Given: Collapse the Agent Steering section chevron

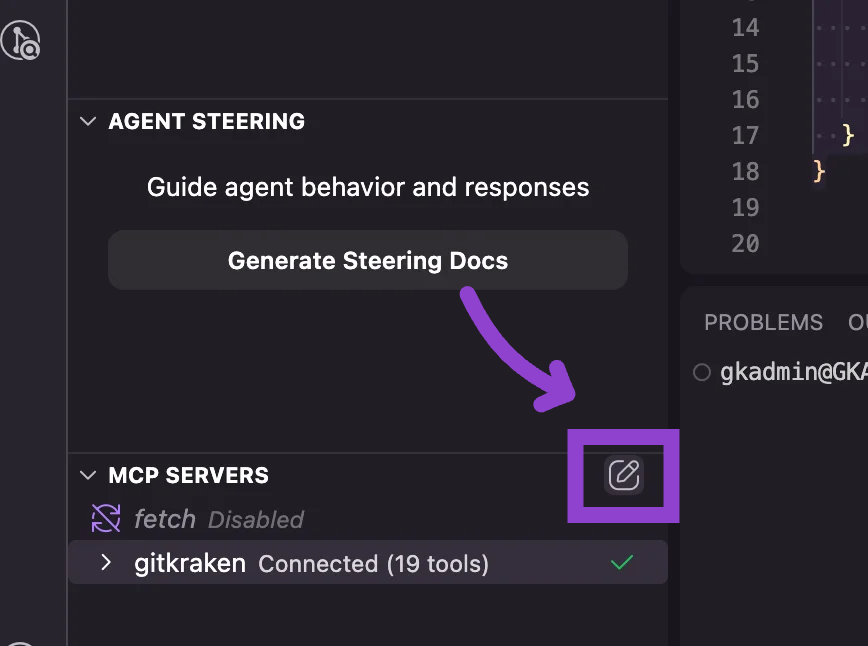Looking at the screenshot, I should tap(89, 122).
